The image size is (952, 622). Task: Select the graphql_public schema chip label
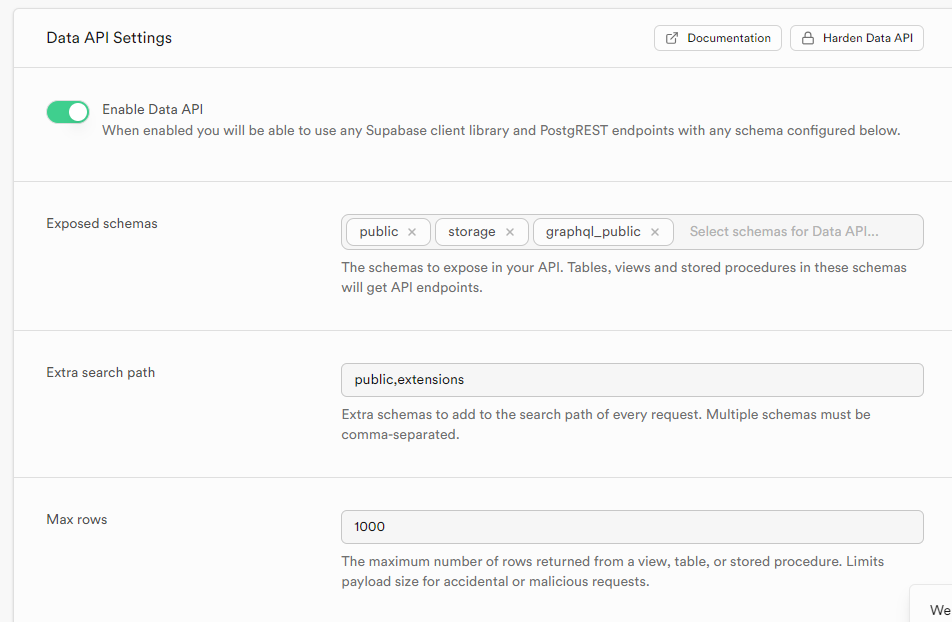pyautogui.click(x=593, y=232)
